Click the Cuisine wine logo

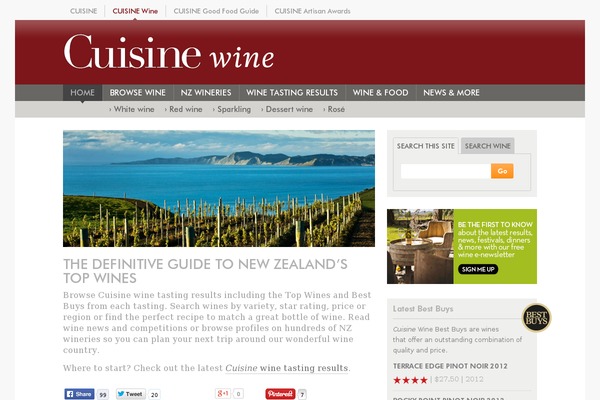pyautogui.click(x=169, y=52)
